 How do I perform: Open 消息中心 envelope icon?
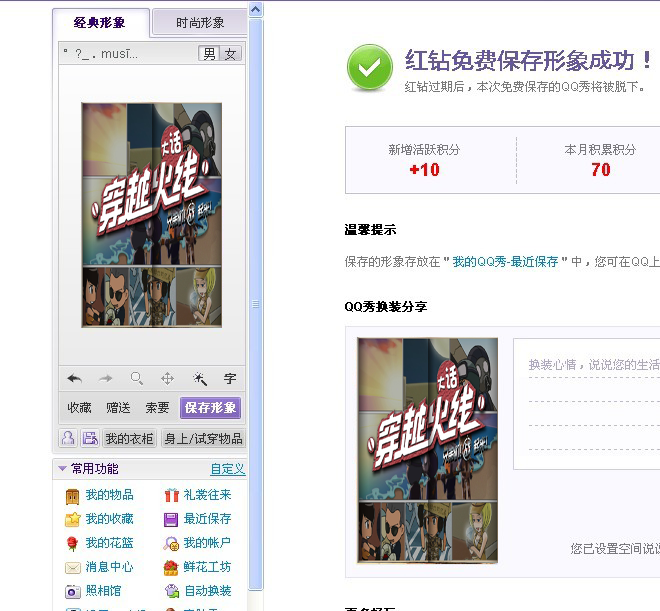pos(72,568)
